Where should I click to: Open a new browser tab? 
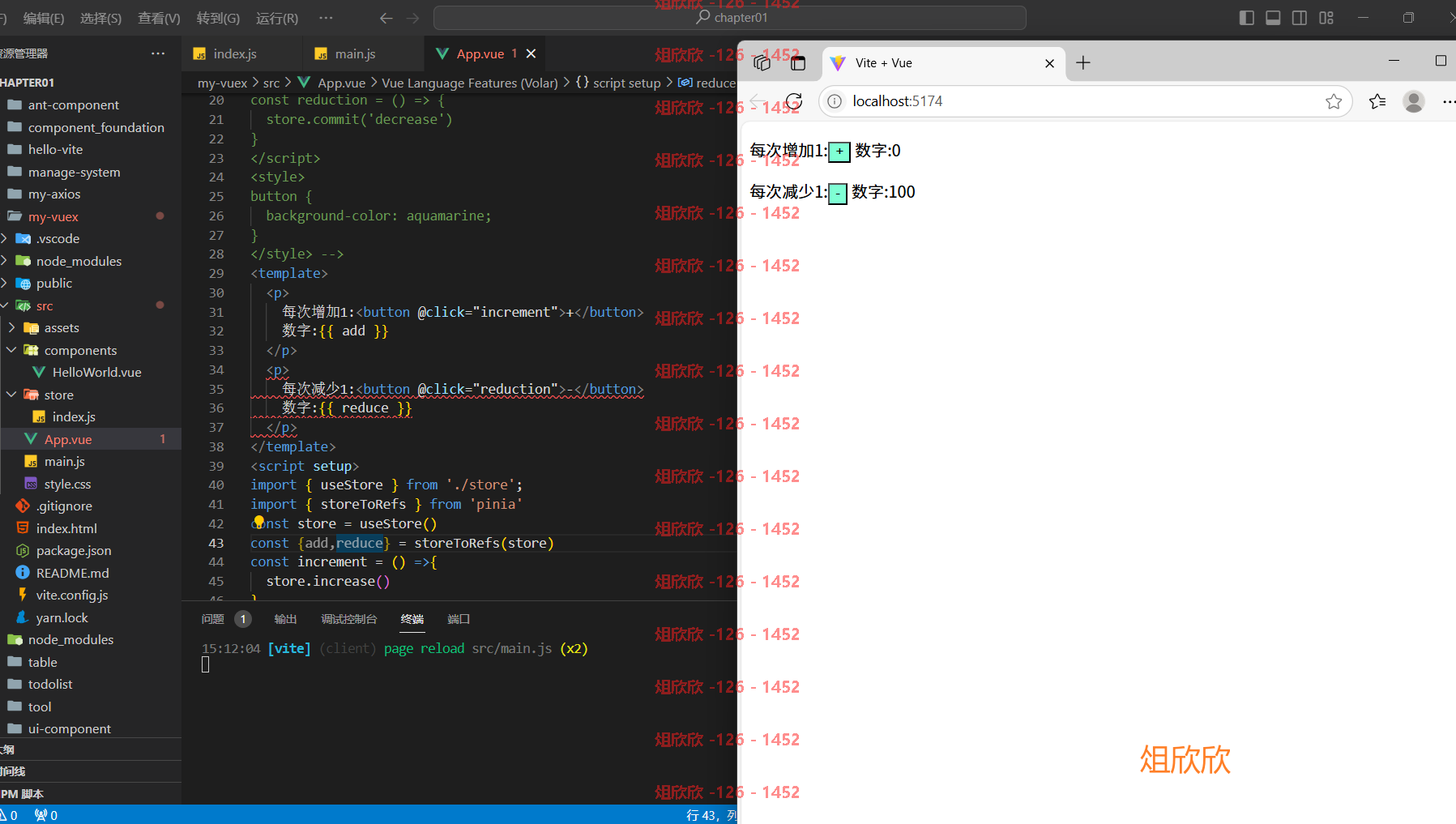pos(1083,63)
